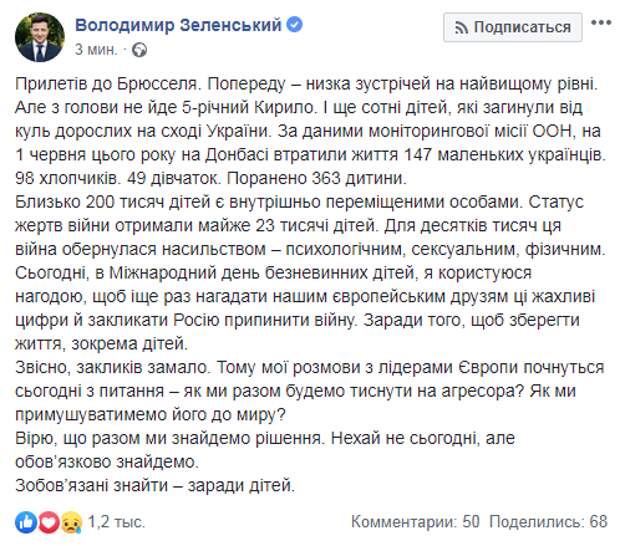Click the red heart Love reaction icon
The height and width of the screenshot is (546, 620).
pos(48,522)
